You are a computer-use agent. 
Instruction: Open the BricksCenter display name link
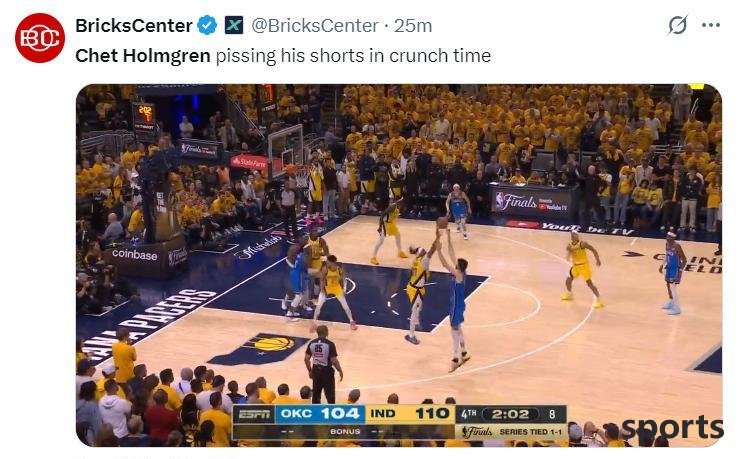pos(134,25)
